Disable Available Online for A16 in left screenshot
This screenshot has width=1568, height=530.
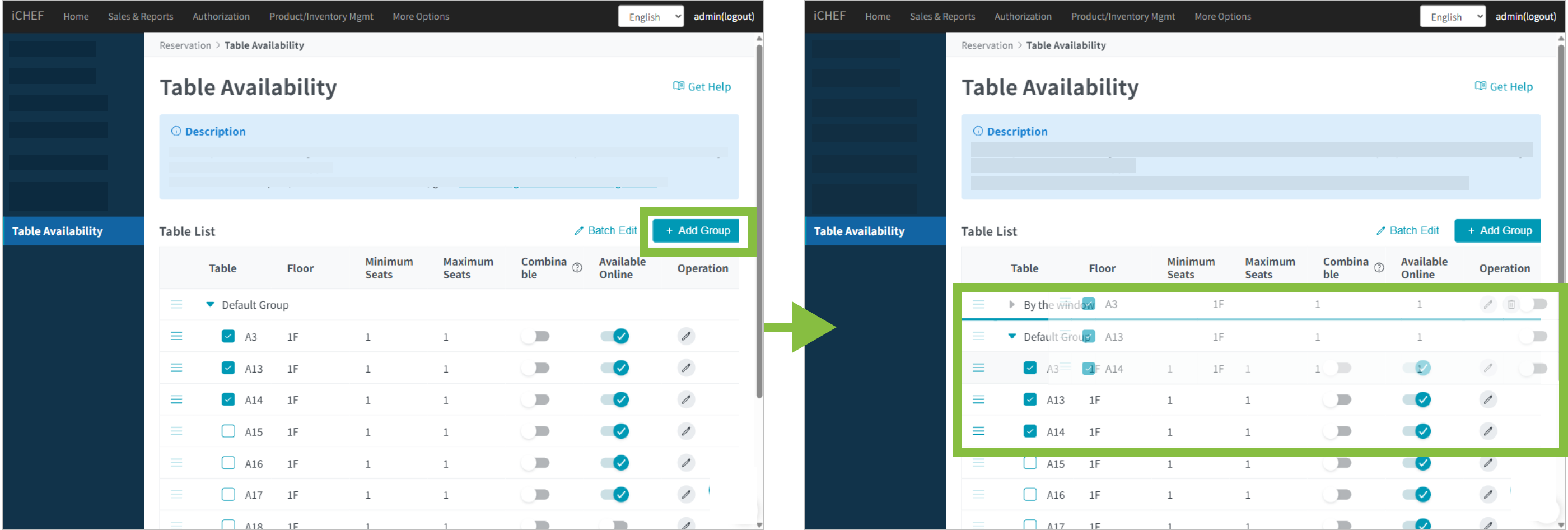(614, 463)
